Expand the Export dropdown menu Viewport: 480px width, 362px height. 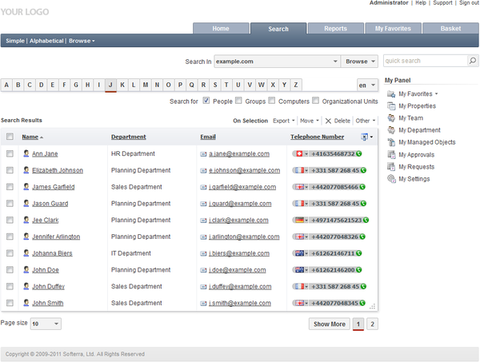[284, 121]
